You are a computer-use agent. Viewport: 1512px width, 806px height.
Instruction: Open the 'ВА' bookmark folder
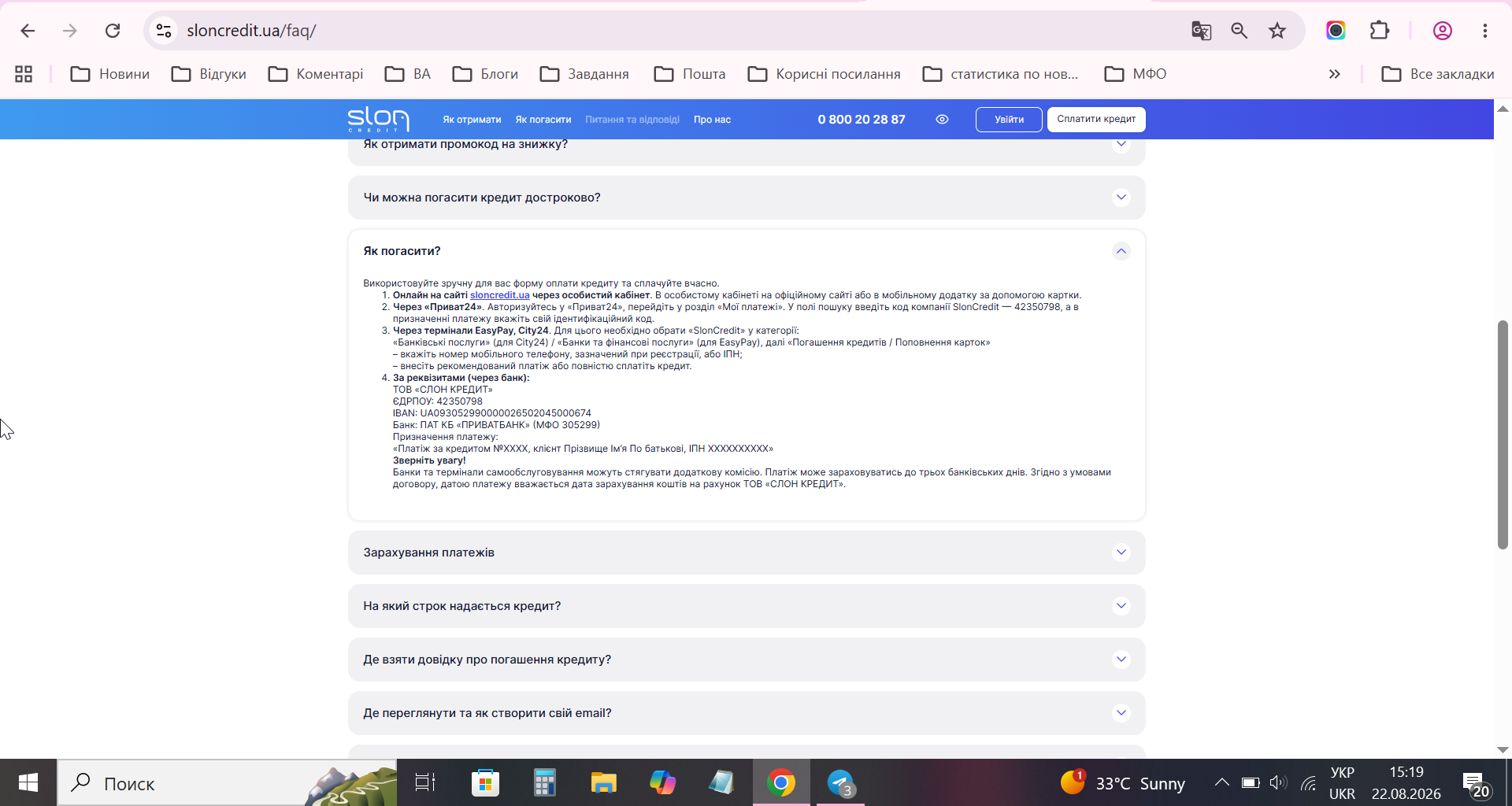point(408,74)
